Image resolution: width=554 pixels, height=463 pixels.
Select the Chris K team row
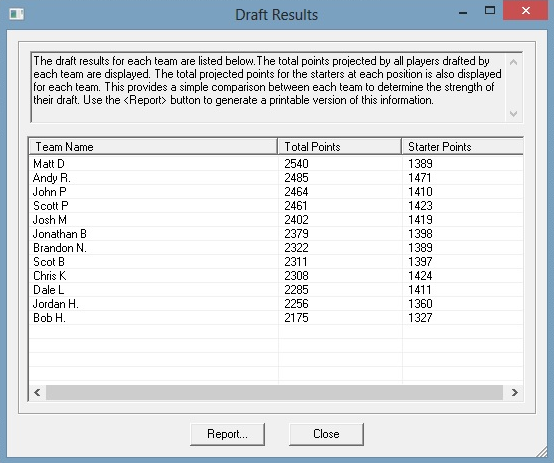(x=276, y=276)
